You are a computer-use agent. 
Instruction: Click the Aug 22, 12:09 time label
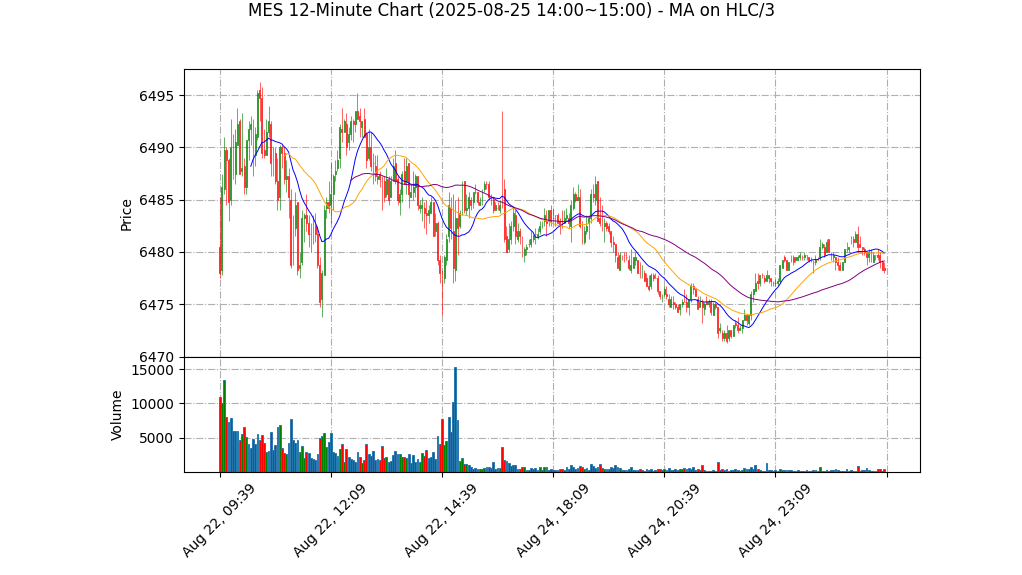pos(329,521)
